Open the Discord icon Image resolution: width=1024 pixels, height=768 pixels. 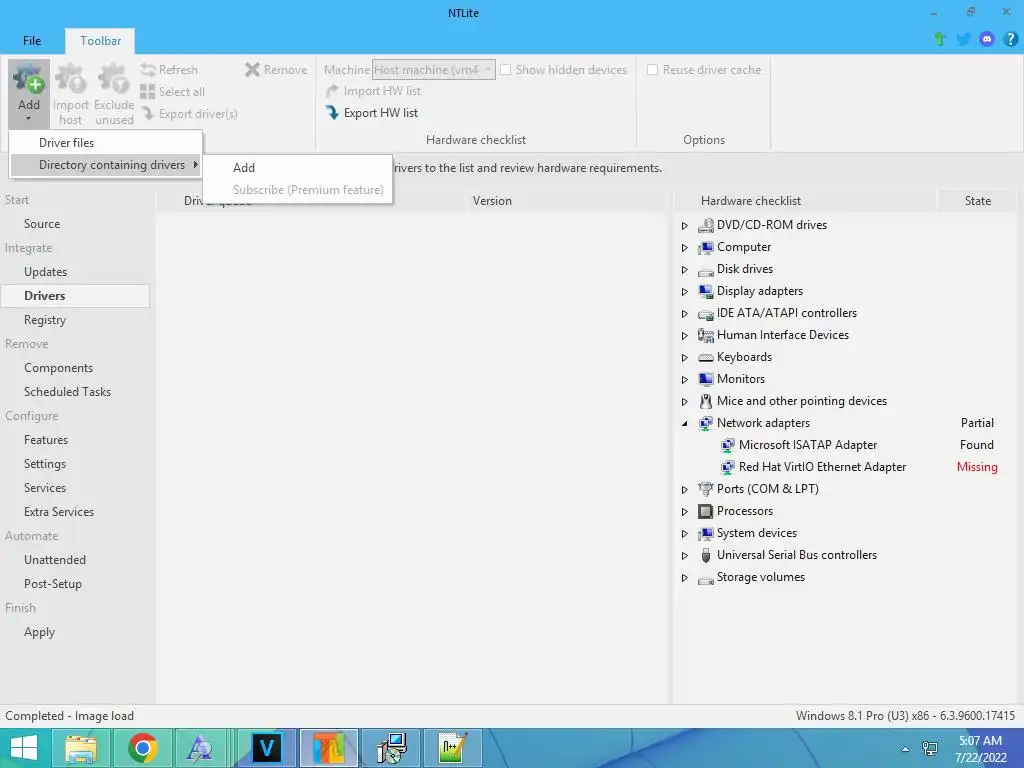(x=987, y=39)
